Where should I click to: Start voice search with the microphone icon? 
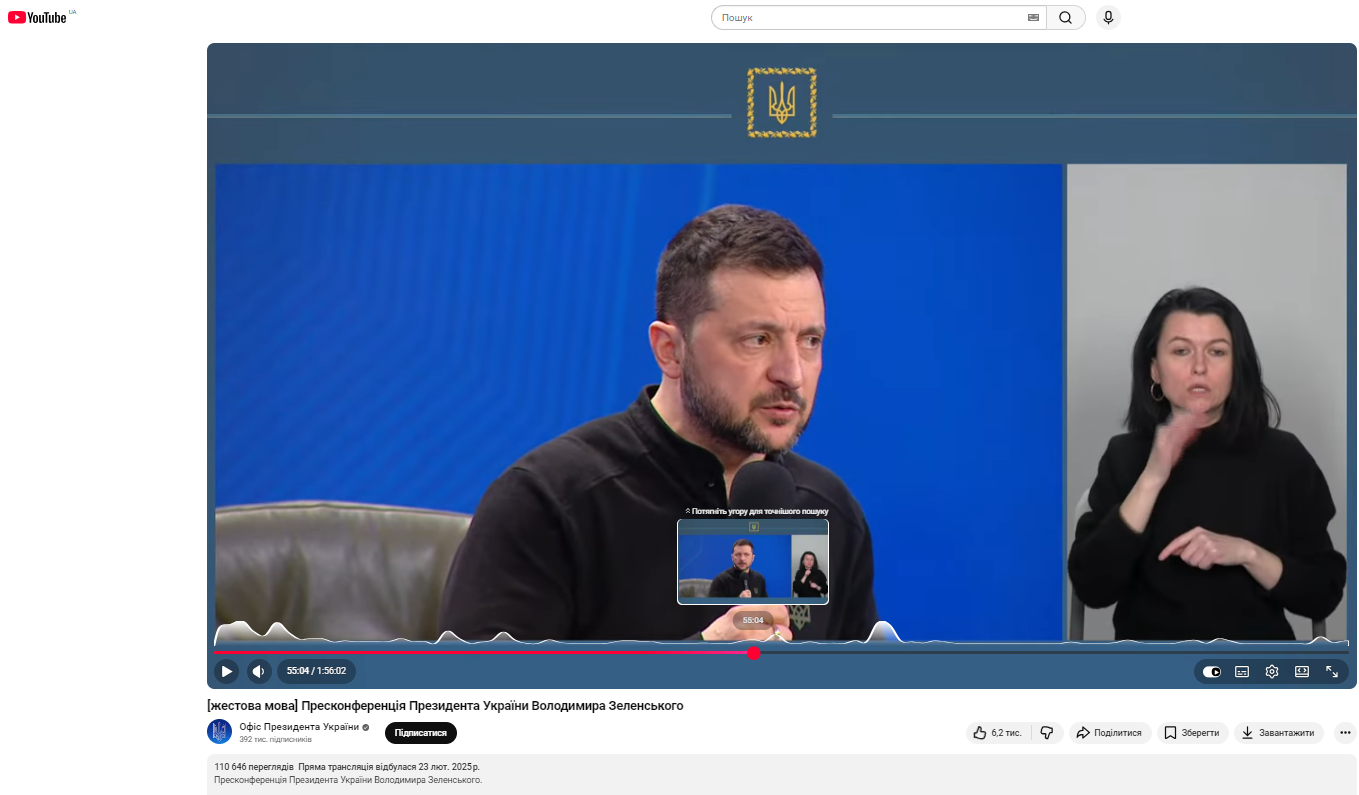coord(1107,17)
